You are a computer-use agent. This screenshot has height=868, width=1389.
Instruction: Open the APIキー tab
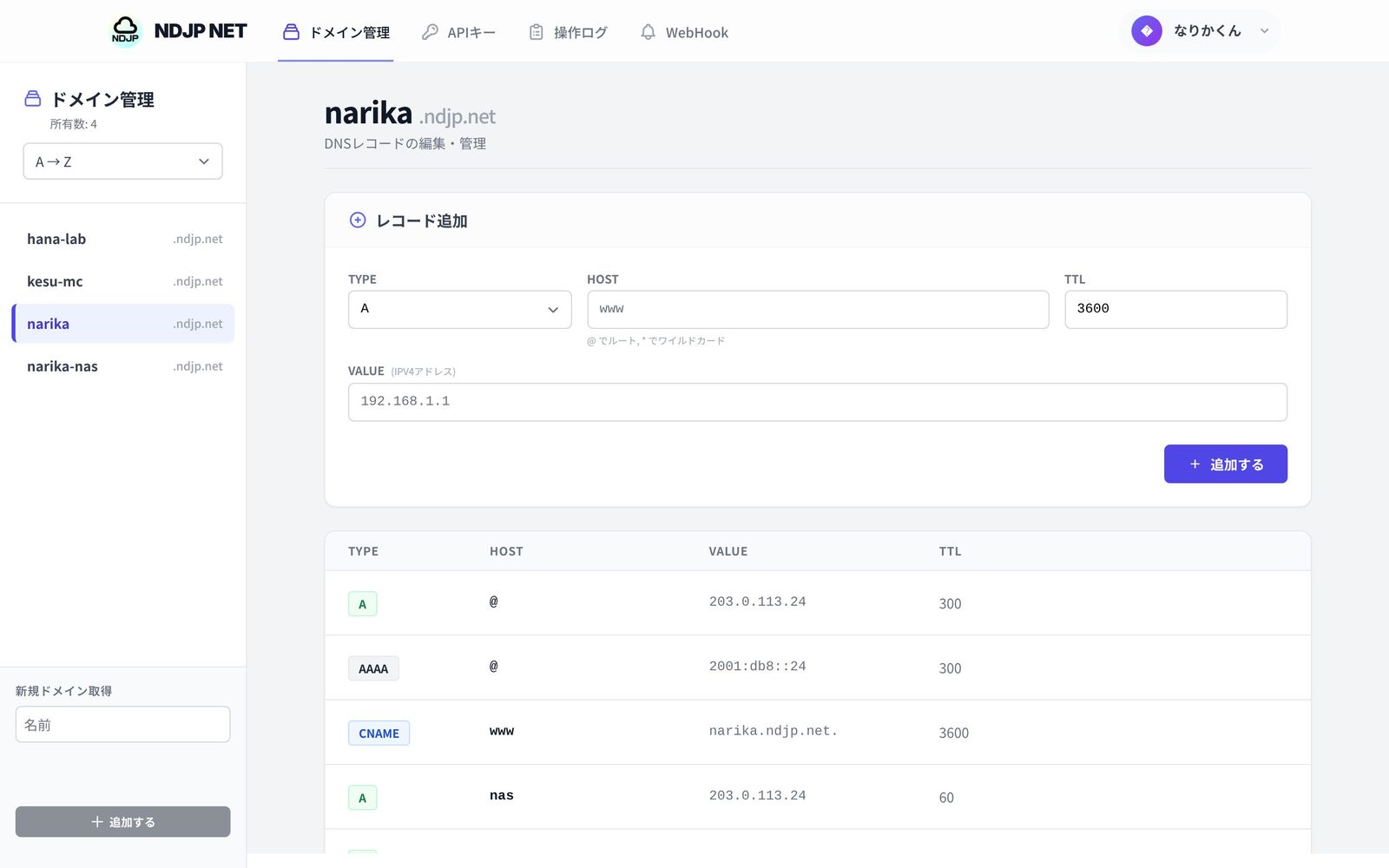pos(458,32)
